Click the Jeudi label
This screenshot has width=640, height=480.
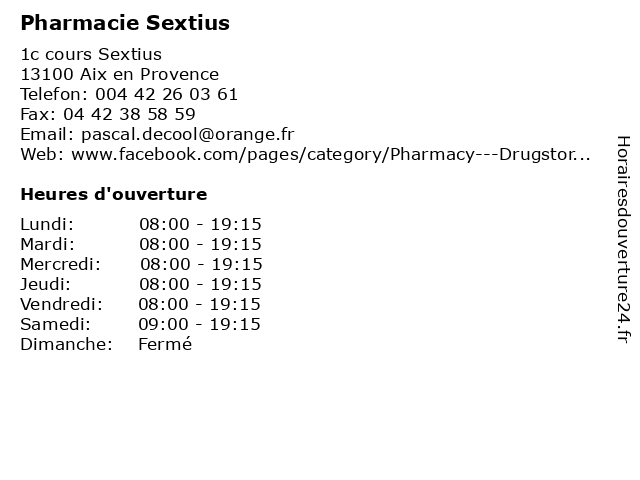(x=45, y=284)
